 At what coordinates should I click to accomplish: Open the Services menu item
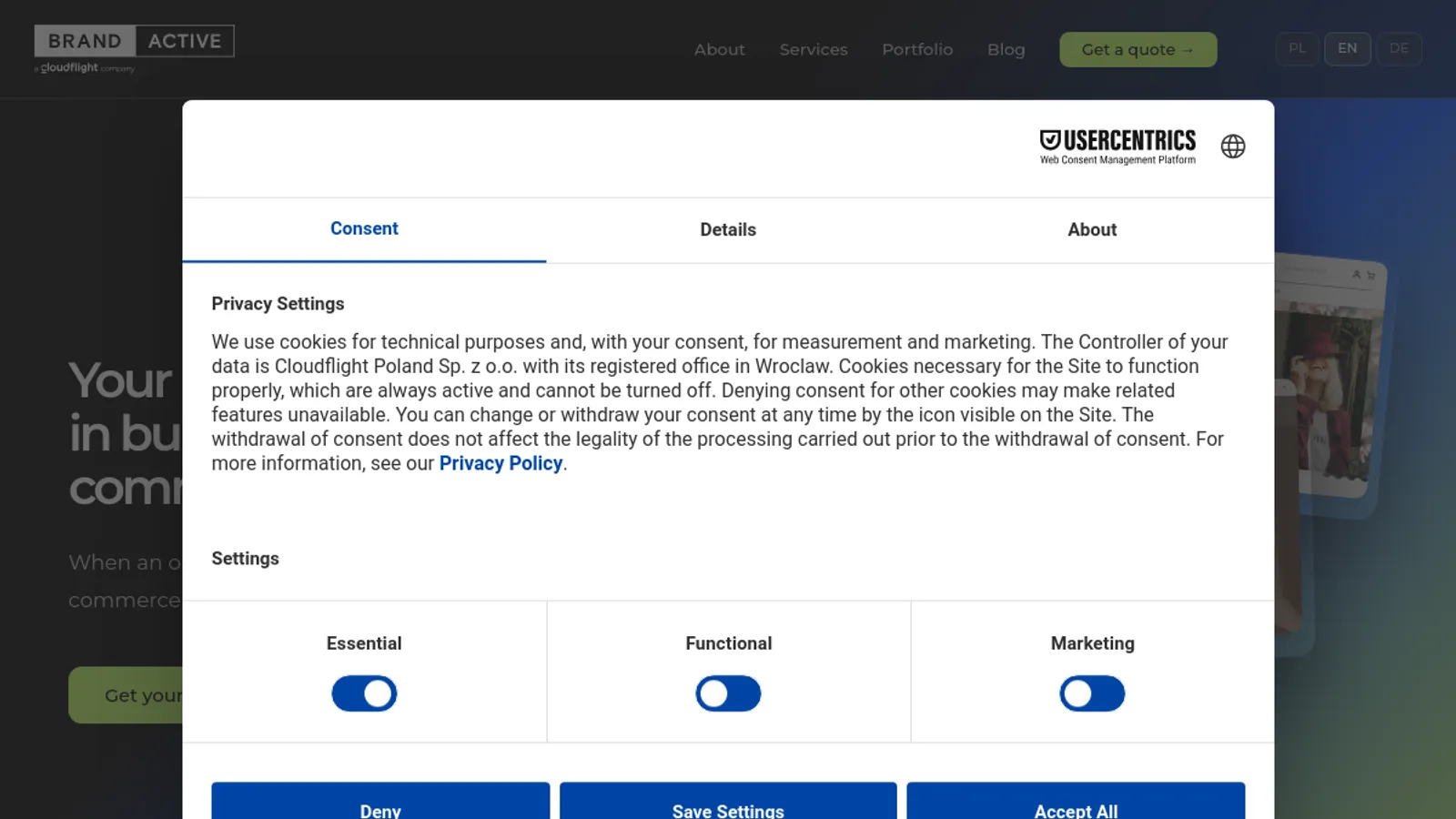[x=814, y=49]
